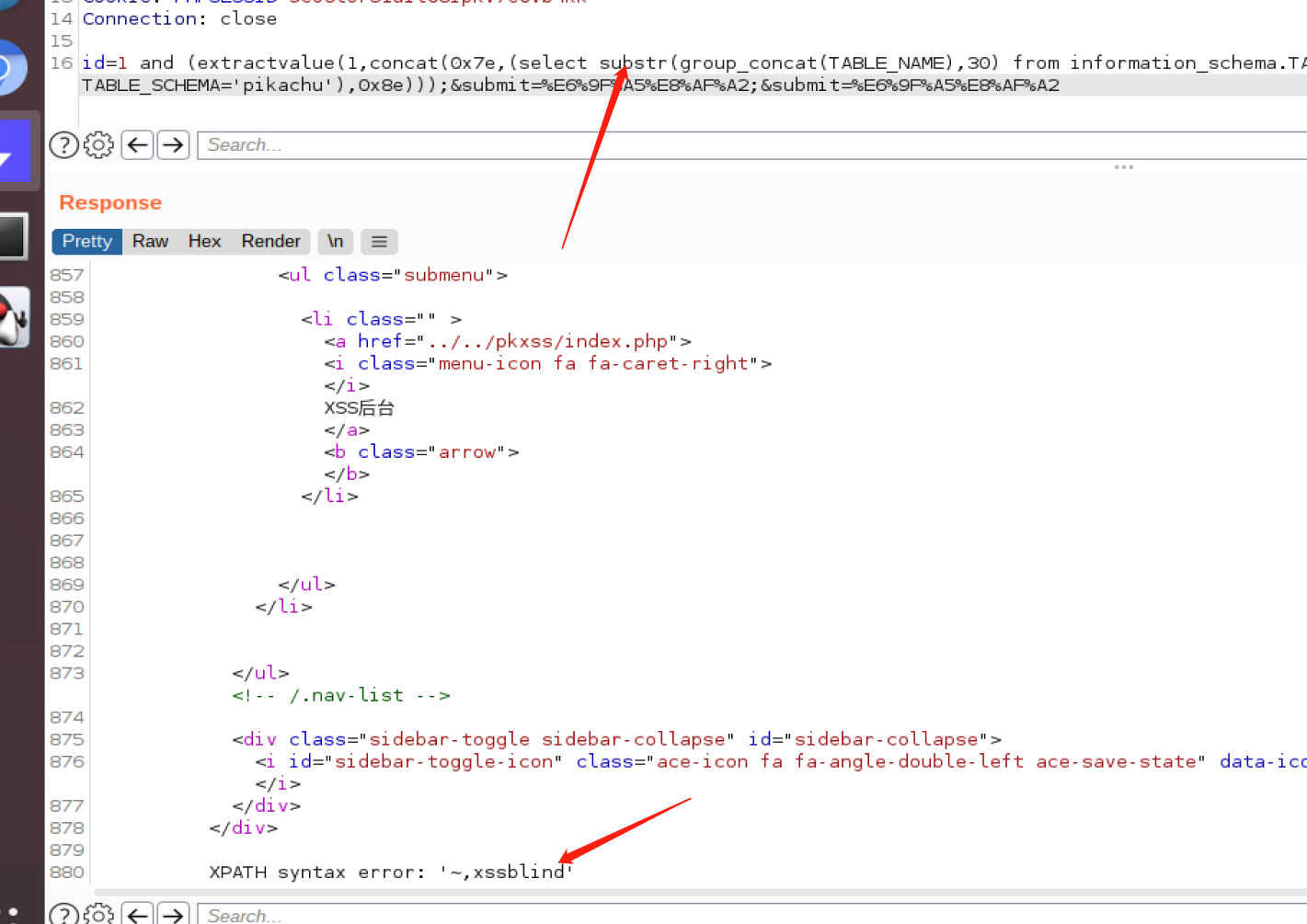Open the red and white dock application
This screenshot has width=1307, height=924.
point(15,317)
